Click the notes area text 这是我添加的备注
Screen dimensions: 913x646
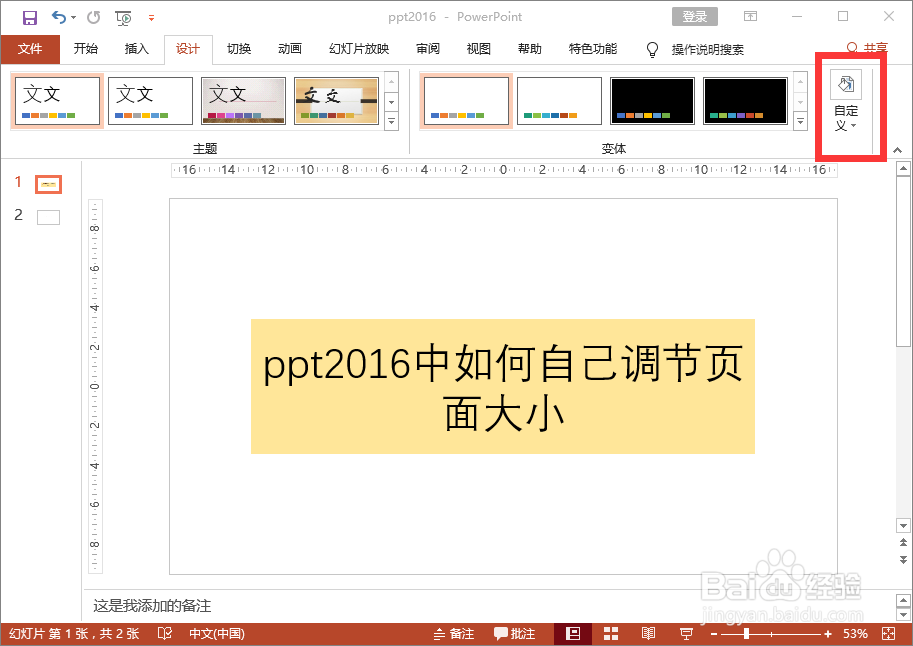[x=152, y=606]
